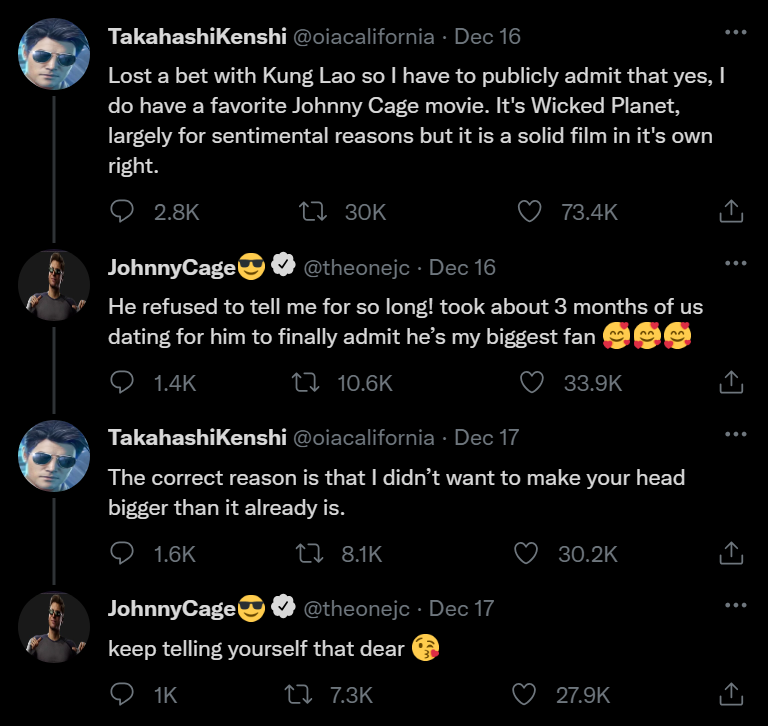The image size is (768, 726).
Task: Share the "biggest fan" tweet
Action: click(x=731, y=382)
